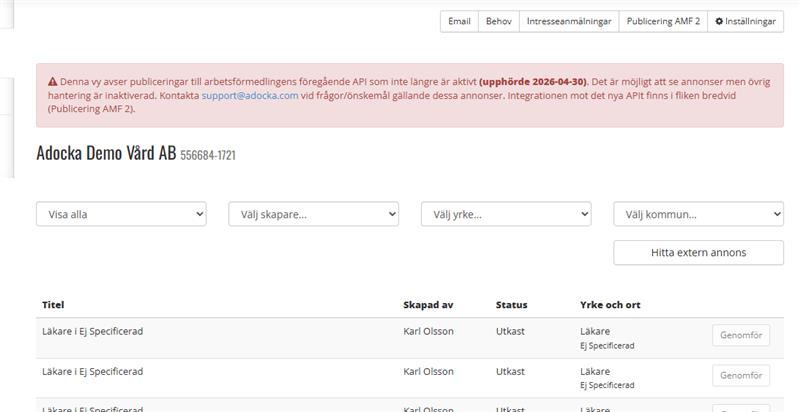Open the Intresseanmälningar tab
The image size is (800, 412).
569,21
